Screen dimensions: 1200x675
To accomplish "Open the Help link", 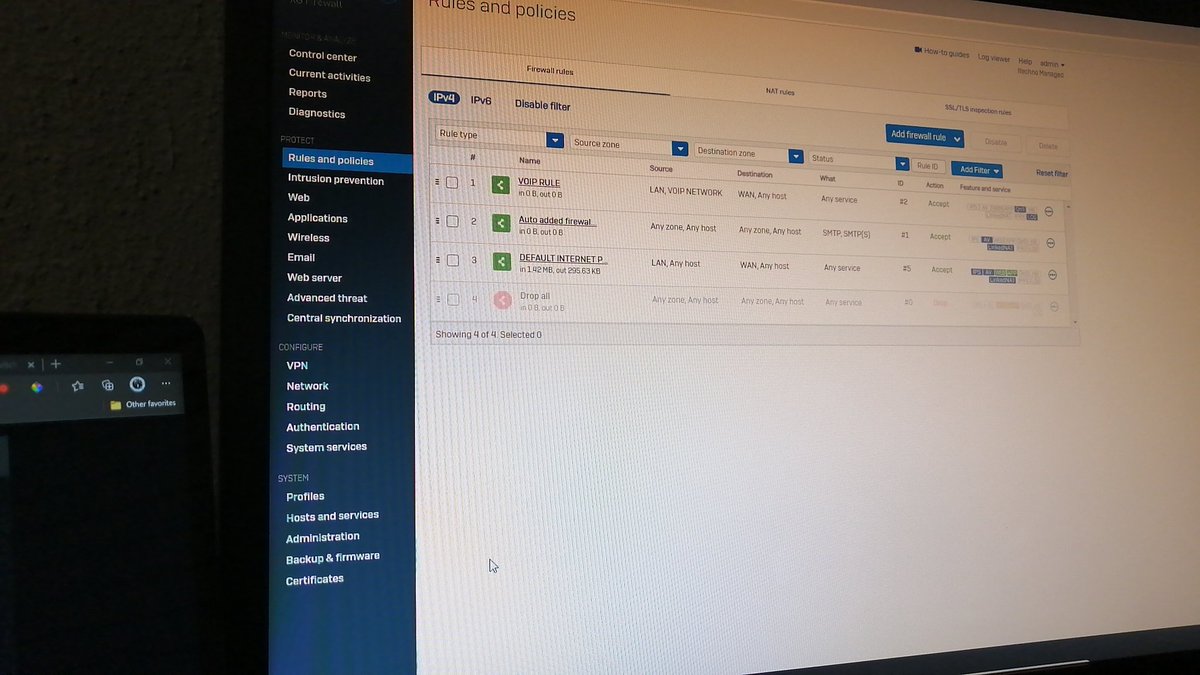I will (1025, 62).
